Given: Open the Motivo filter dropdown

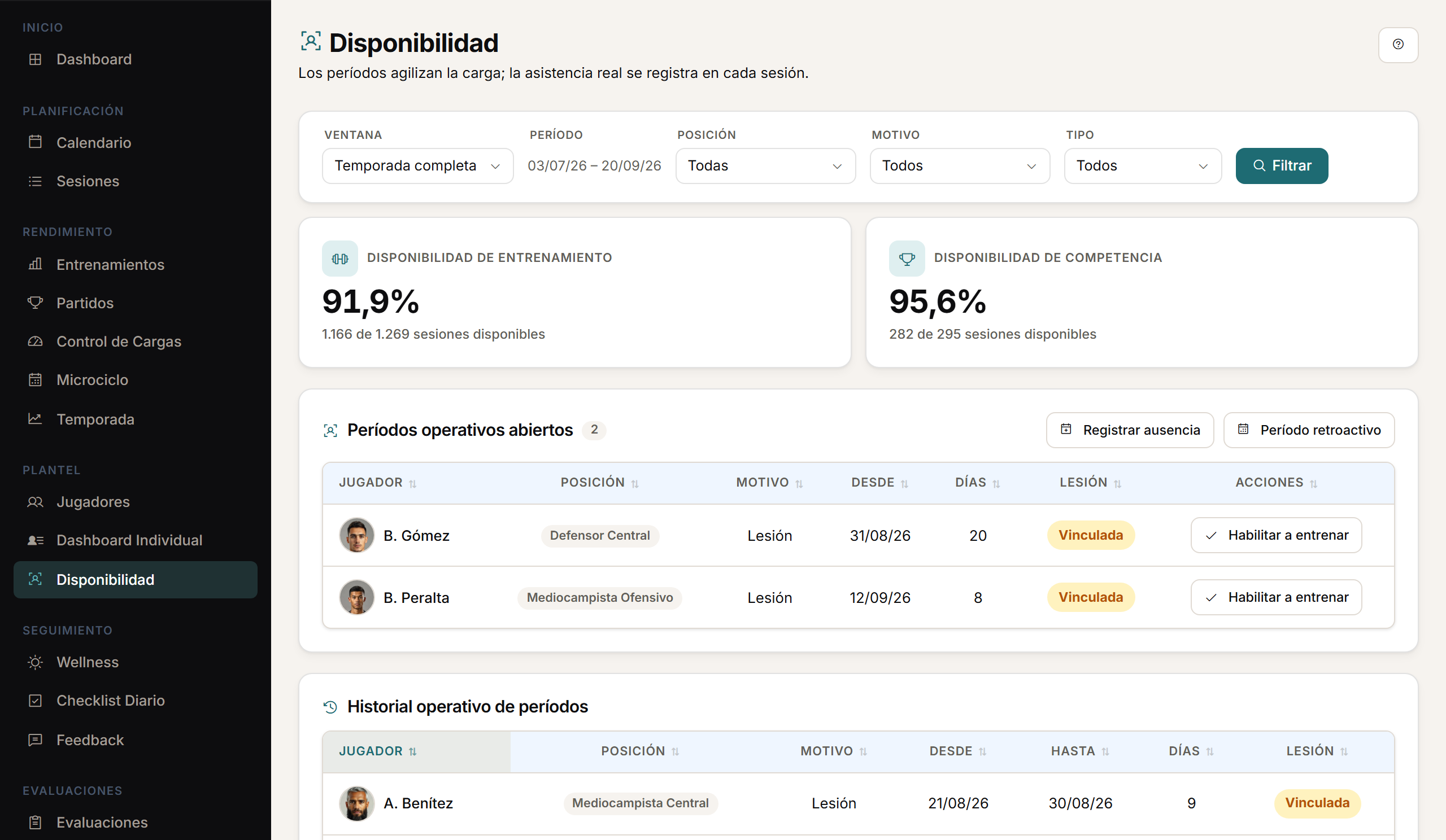Looking at the screenshot, I should (960, 166).
